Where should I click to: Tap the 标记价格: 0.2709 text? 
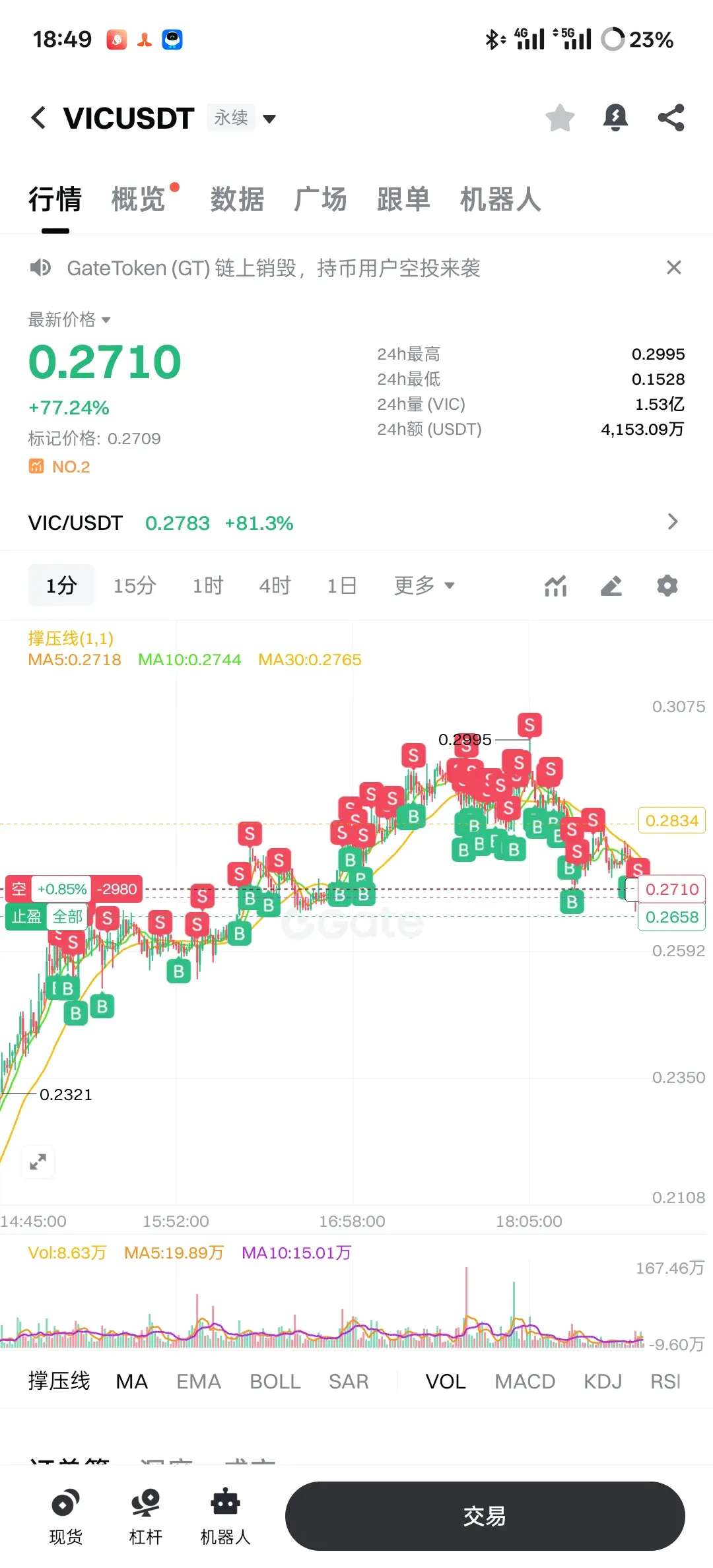[94, 438]
